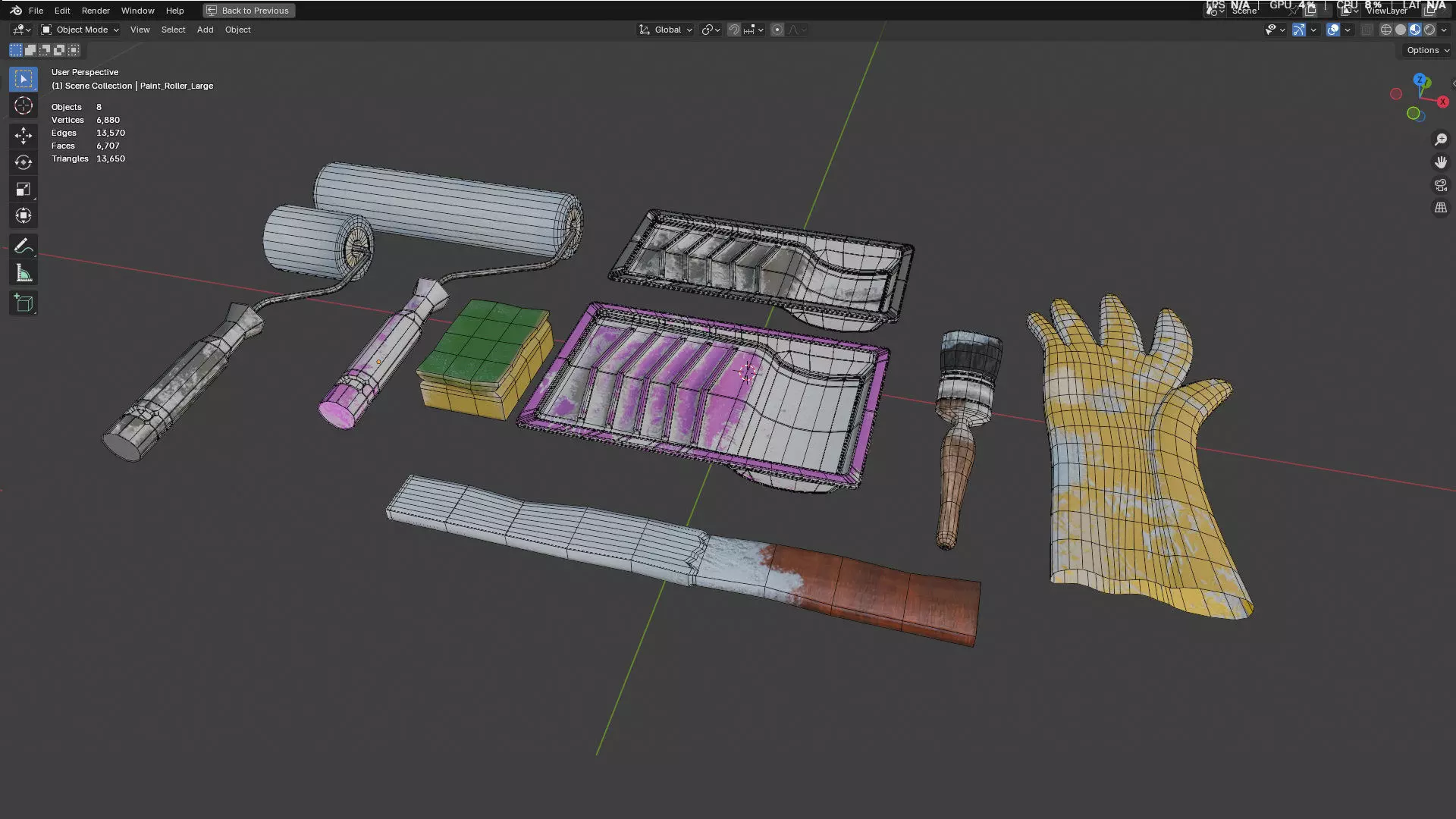This screenshot has width=1456, height=819.
Task: Open the Add menu in viewport header
Action: point(205,30)
